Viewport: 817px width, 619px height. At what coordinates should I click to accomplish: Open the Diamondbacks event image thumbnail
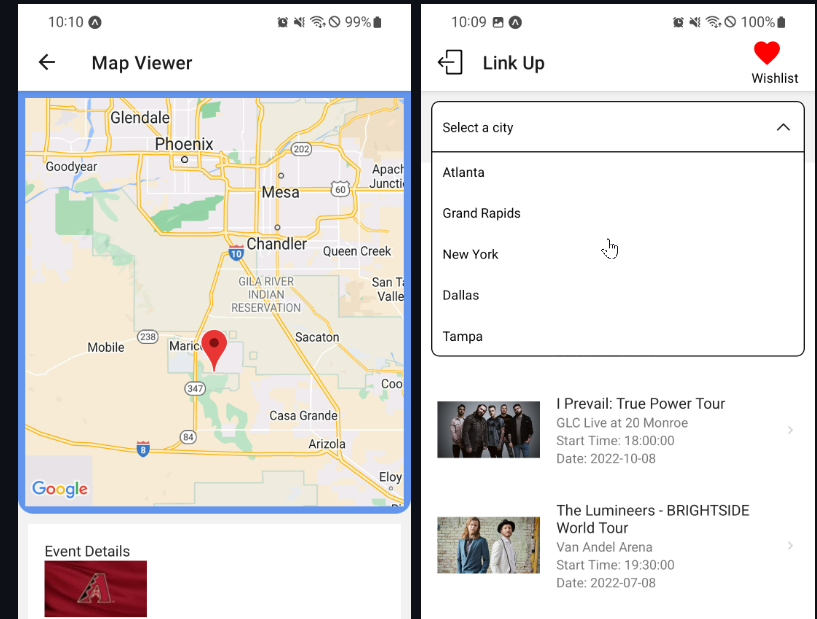[96, 589]
